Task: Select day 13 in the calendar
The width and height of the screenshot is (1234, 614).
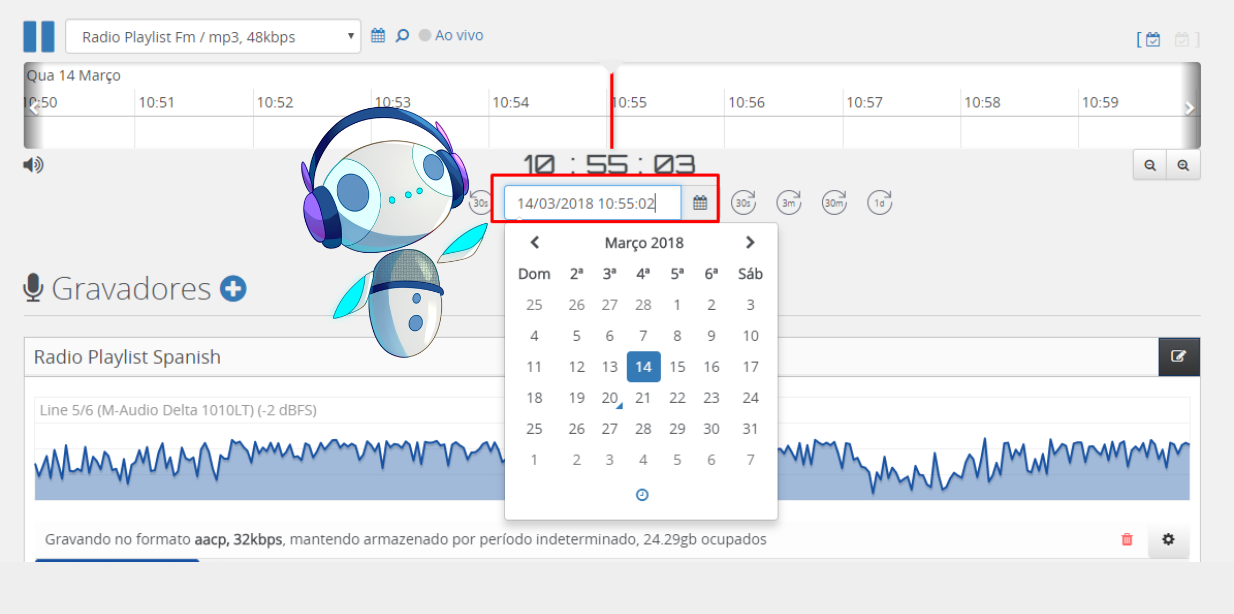Action: pyautogui.click(x=610, y=367)
